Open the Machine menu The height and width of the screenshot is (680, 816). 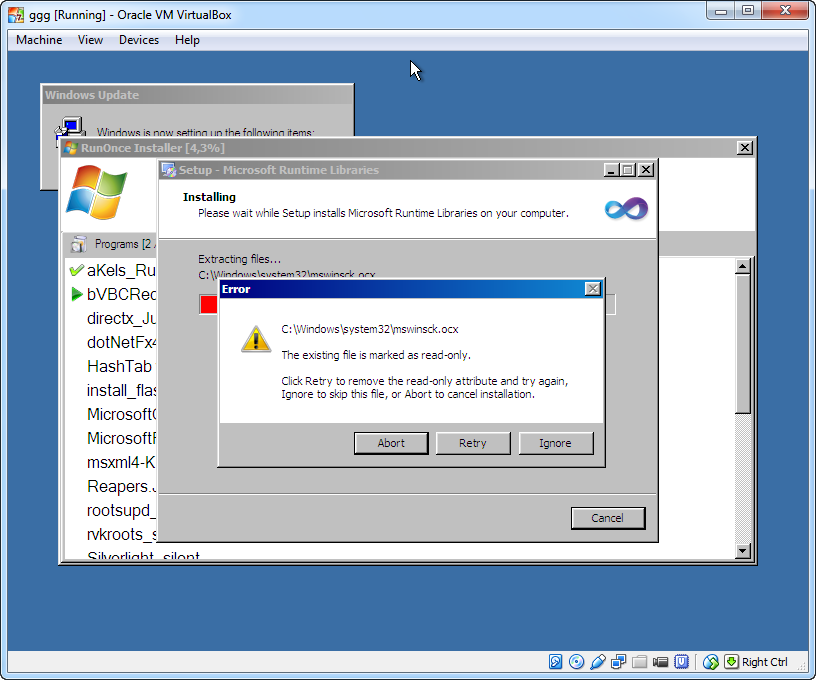tap(39, 40)
